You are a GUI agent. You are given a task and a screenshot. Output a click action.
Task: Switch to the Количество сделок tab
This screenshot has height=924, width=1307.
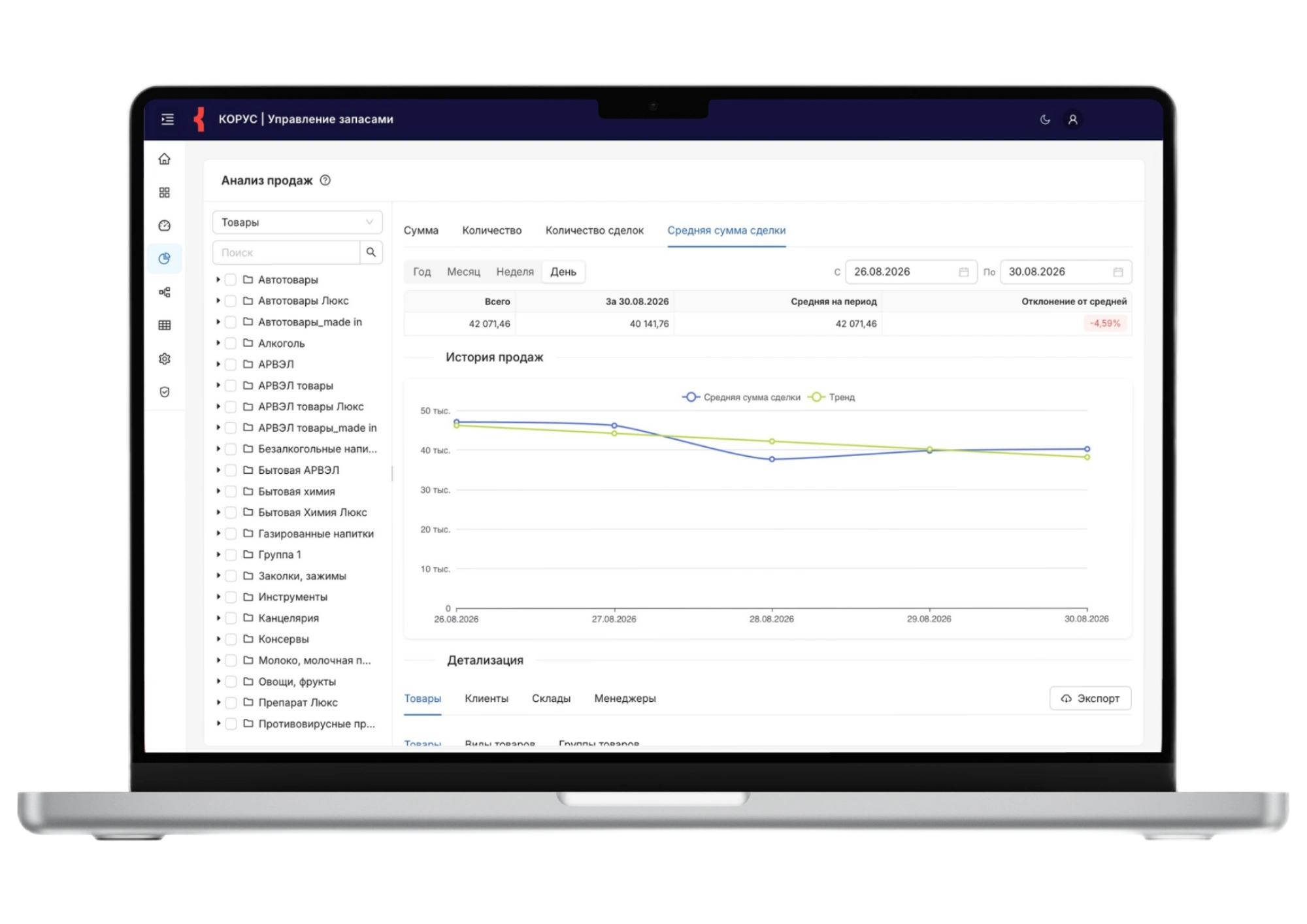click(x=595, y=231)
